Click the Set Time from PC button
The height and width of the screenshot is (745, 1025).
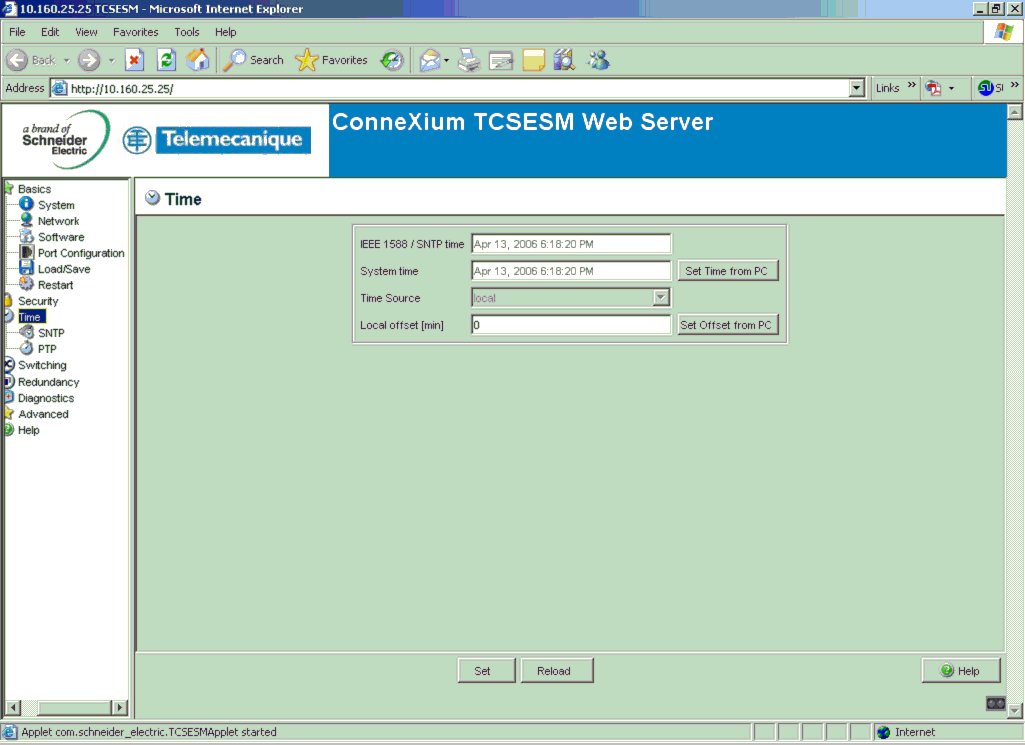pyautogui.click(x=728, y=271)
